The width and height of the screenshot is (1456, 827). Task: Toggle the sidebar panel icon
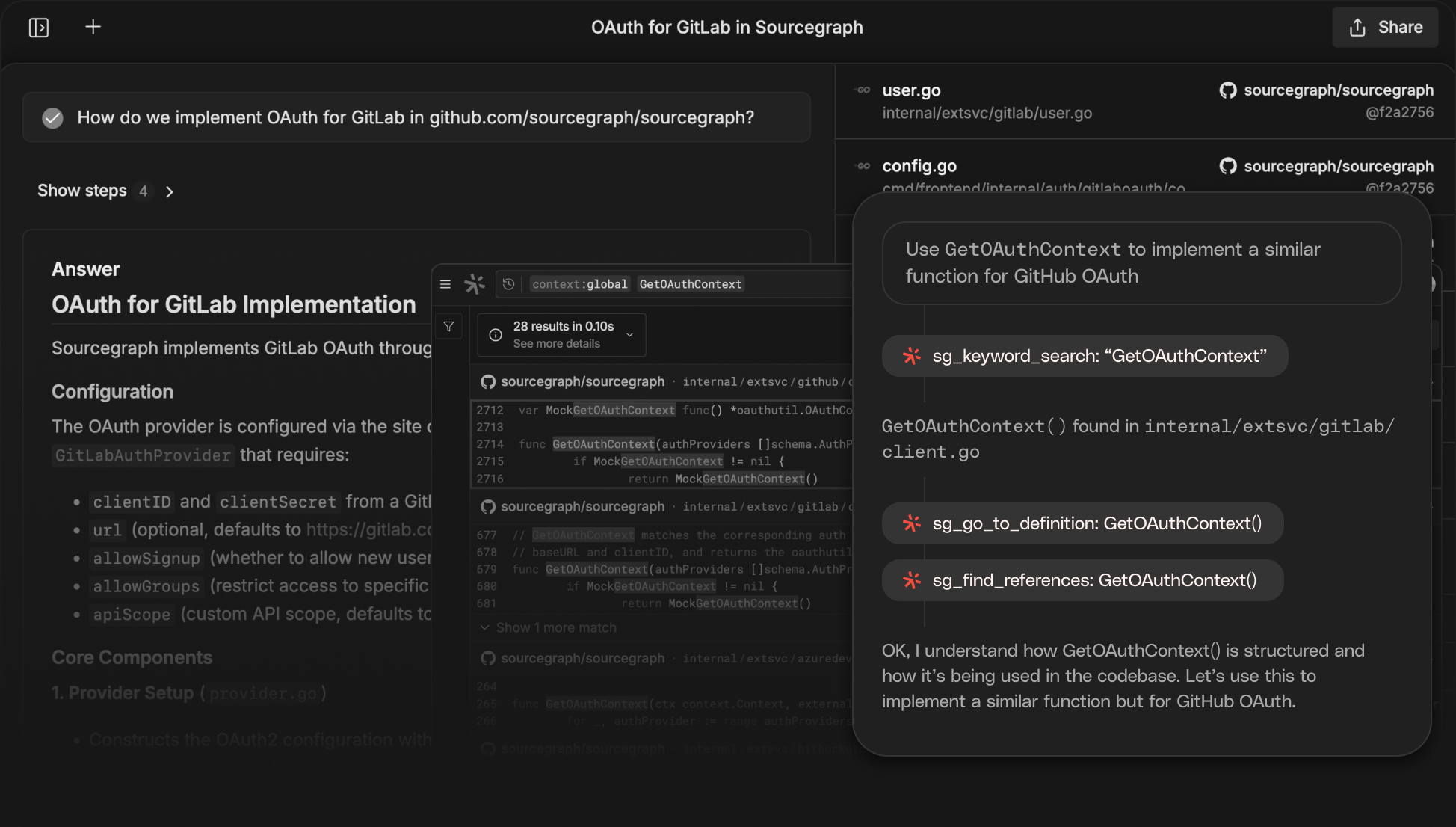tap(39, 28)
